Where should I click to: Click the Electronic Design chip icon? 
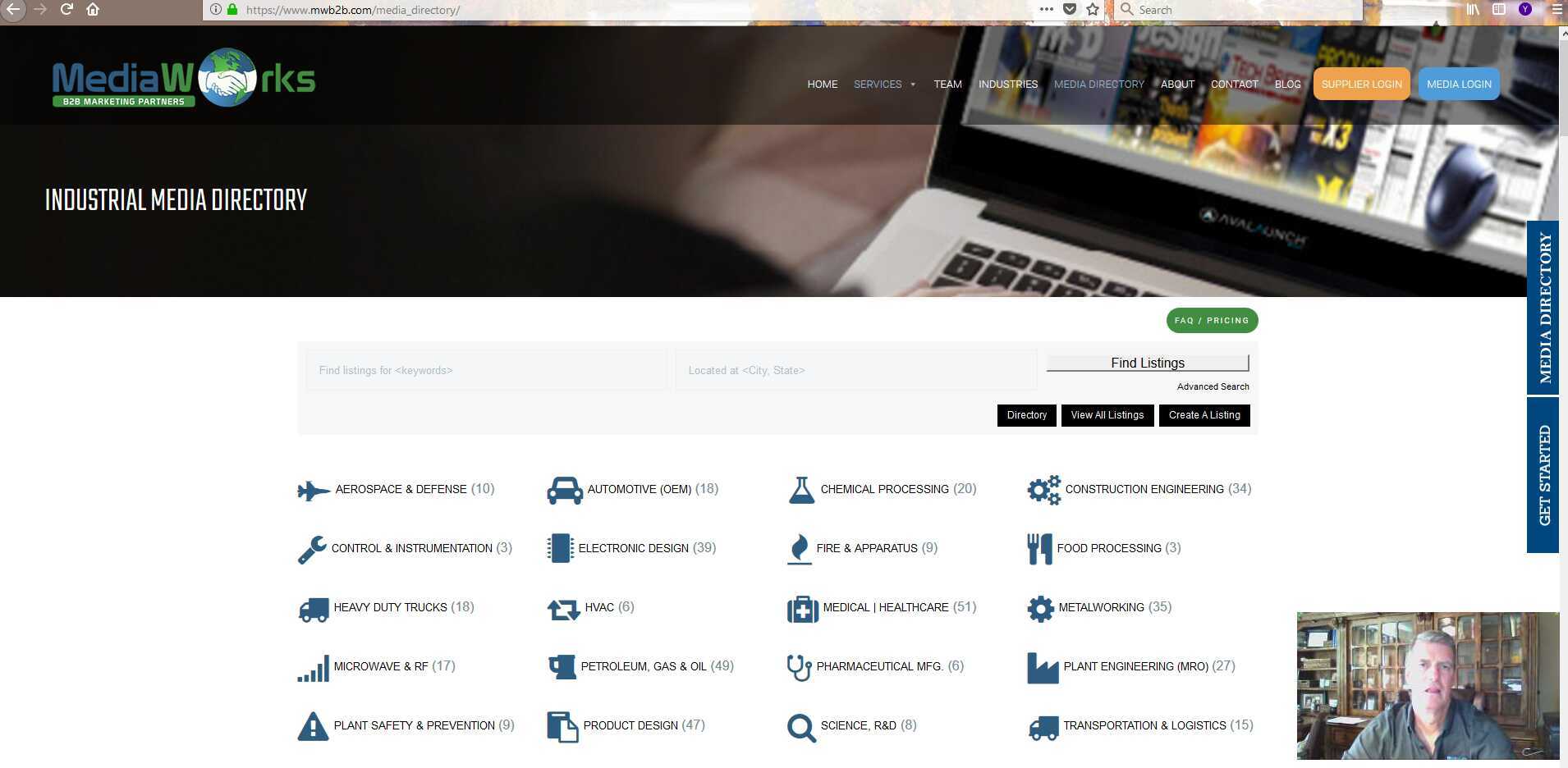(560, 549)
